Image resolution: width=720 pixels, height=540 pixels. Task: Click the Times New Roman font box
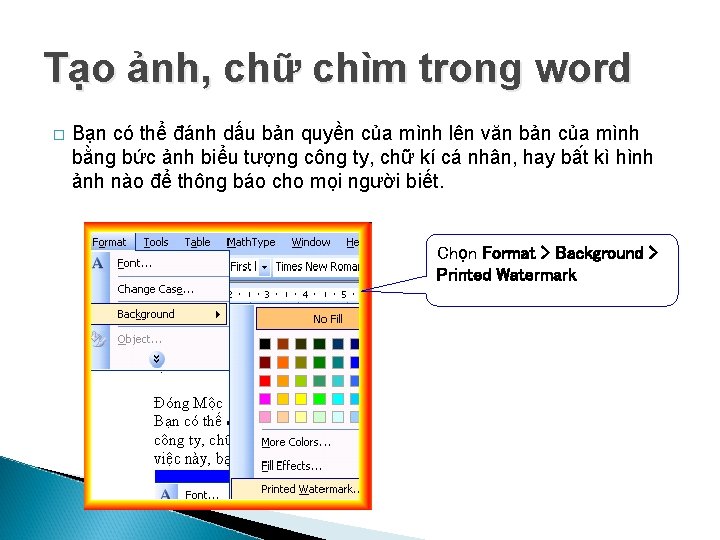[x=317, y=267]
